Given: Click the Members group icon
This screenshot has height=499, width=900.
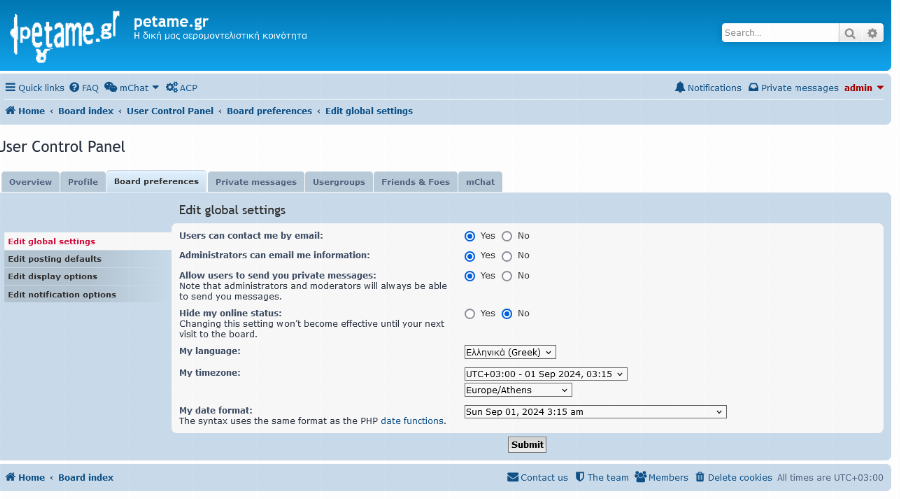Looking at the screenshot, I should coord(641,477).
